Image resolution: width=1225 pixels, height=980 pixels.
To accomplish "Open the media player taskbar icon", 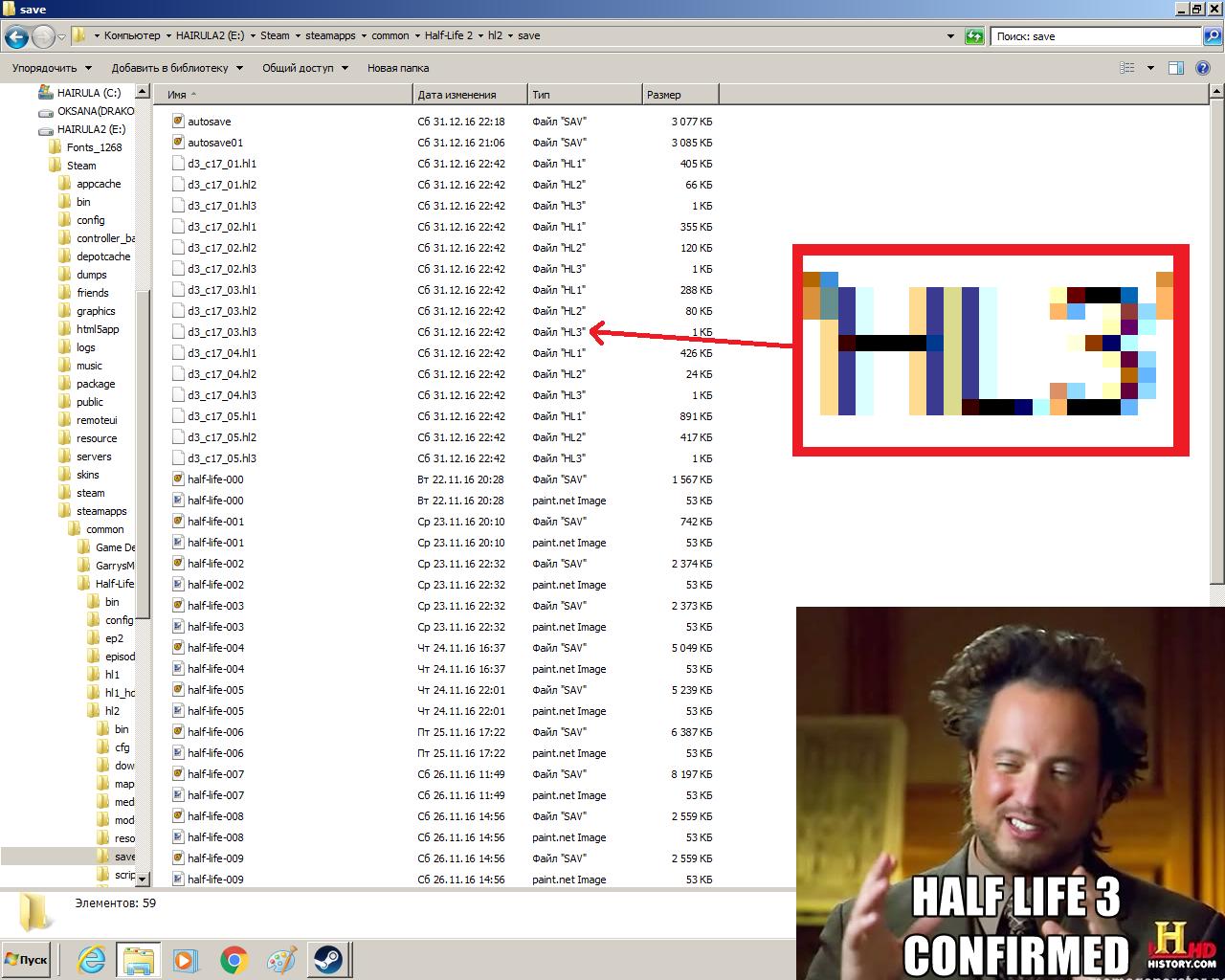I will coord(185,959).
